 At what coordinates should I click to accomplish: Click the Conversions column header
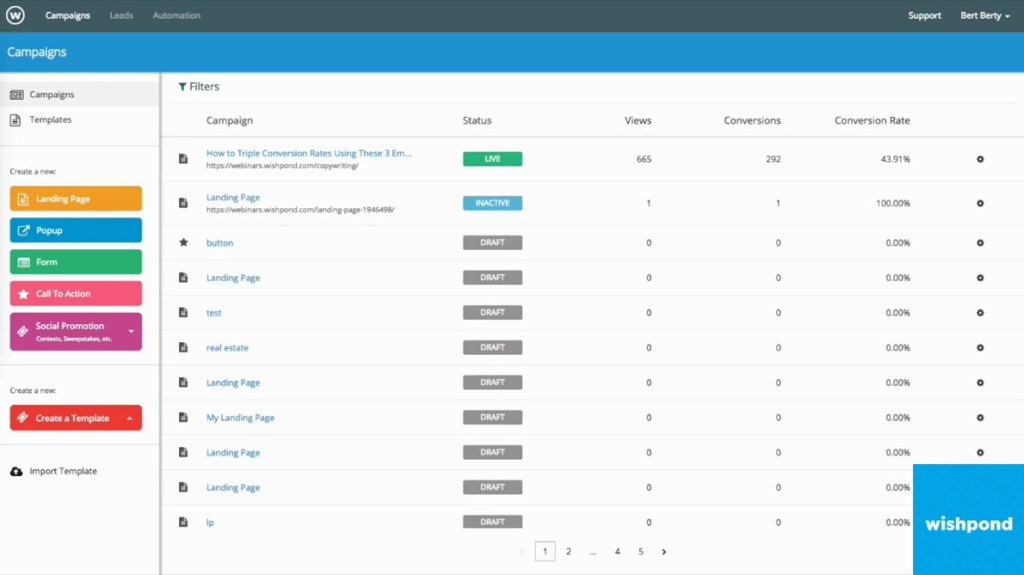click(752, 120)
